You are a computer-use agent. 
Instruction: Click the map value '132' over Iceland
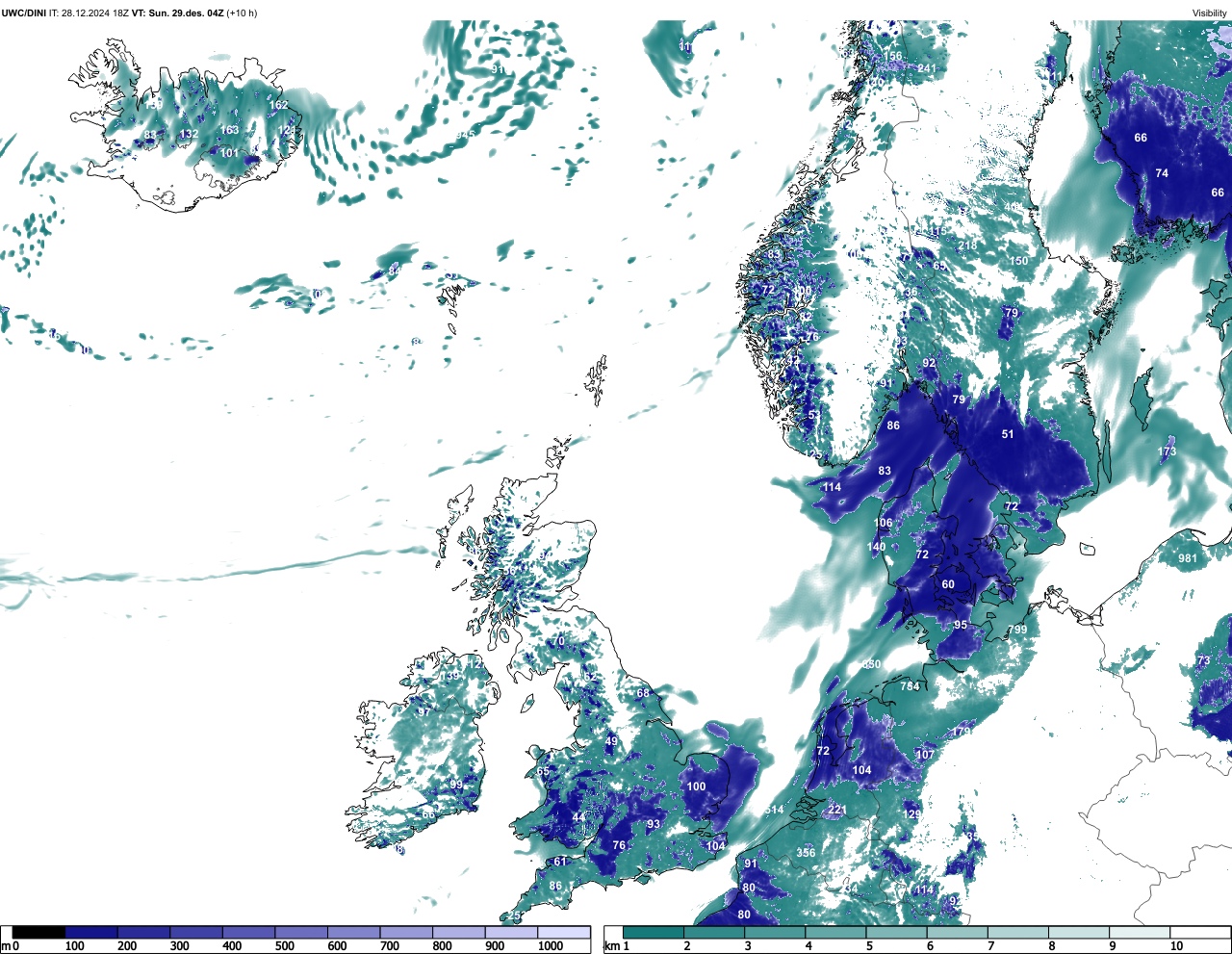click(x=189, y=135)
